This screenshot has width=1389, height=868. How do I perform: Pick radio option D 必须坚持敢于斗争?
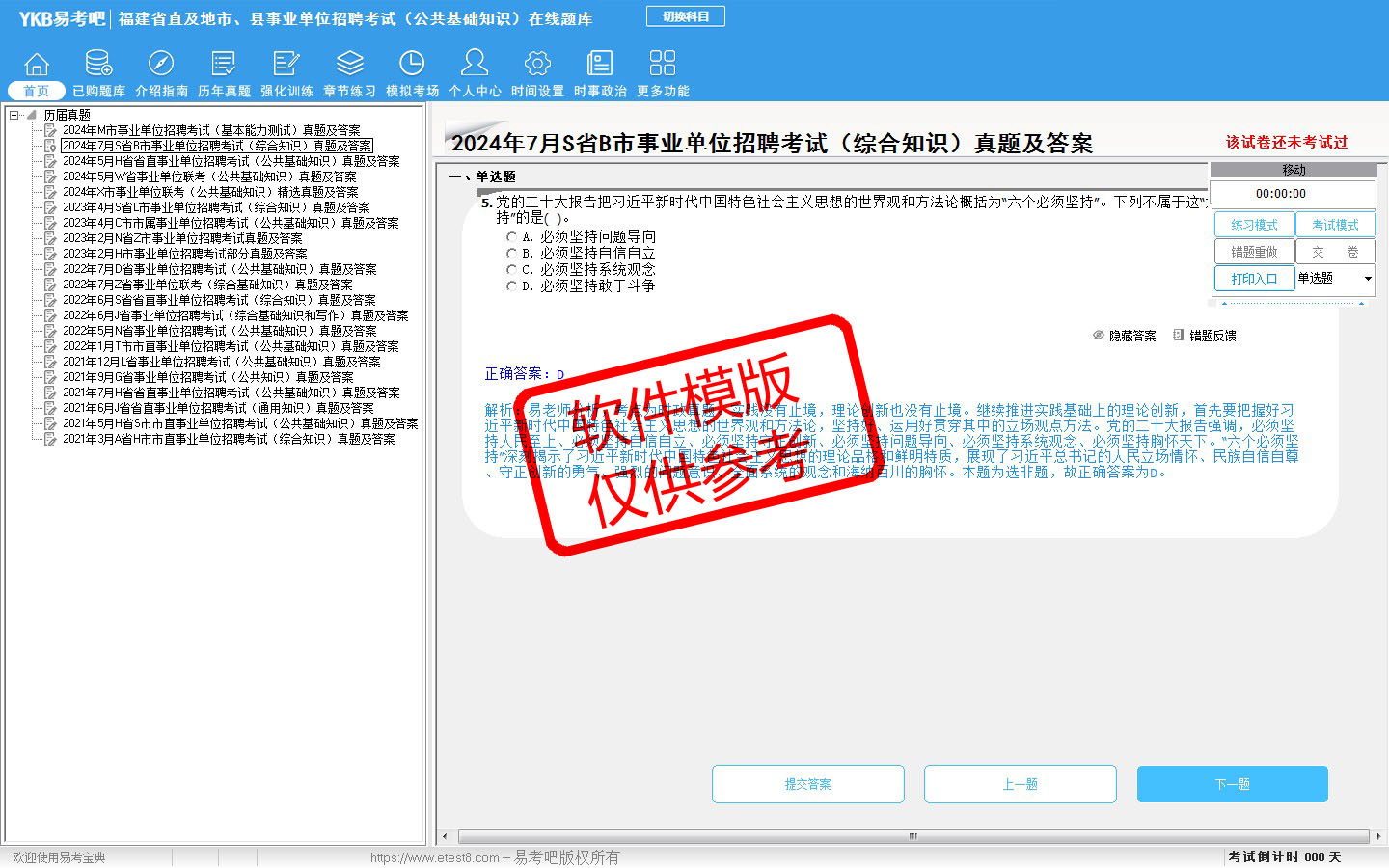click(x=511, y=285)
